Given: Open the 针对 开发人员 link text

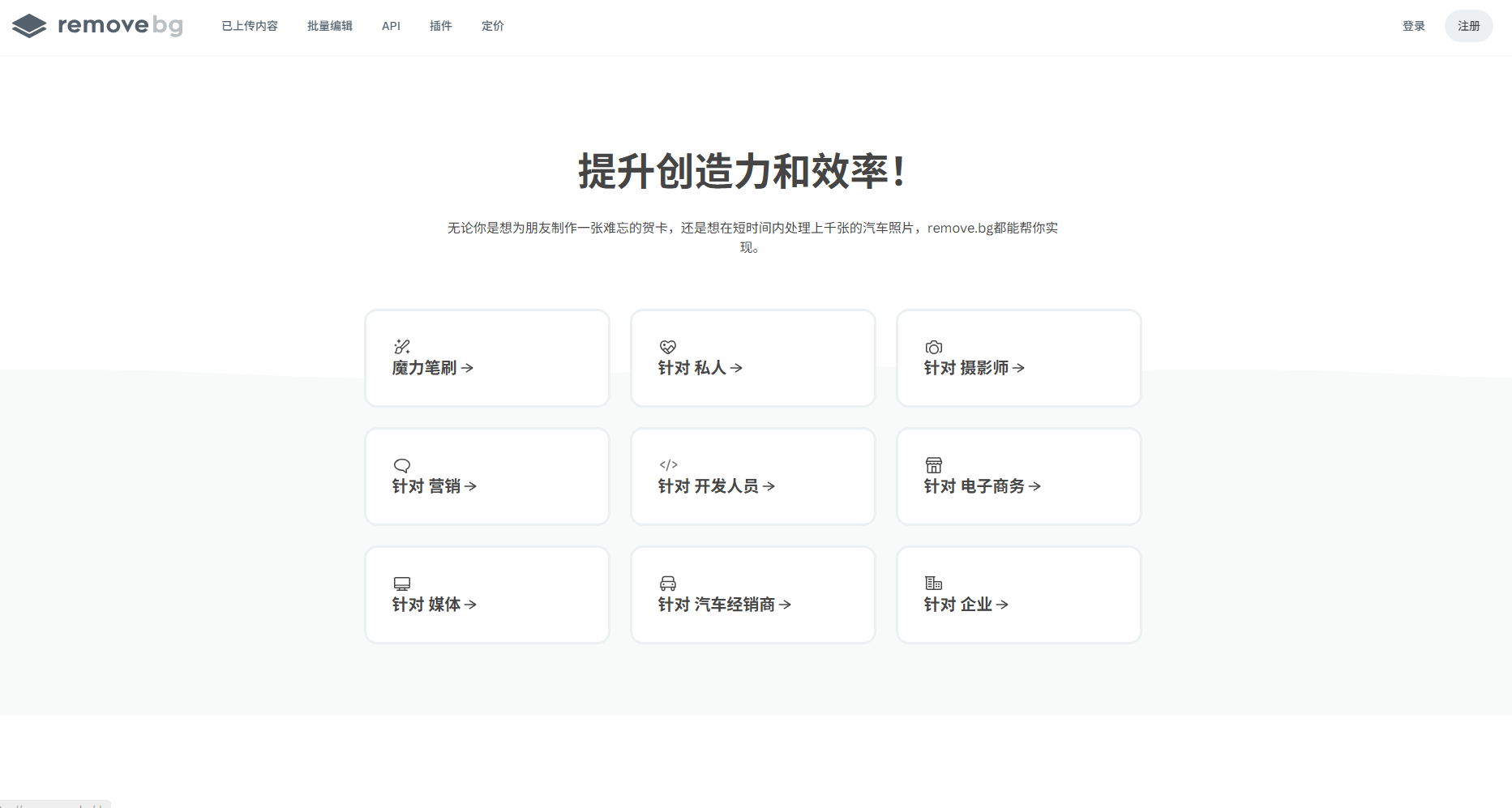Looking at the screenshot, I should click(709, 486).
